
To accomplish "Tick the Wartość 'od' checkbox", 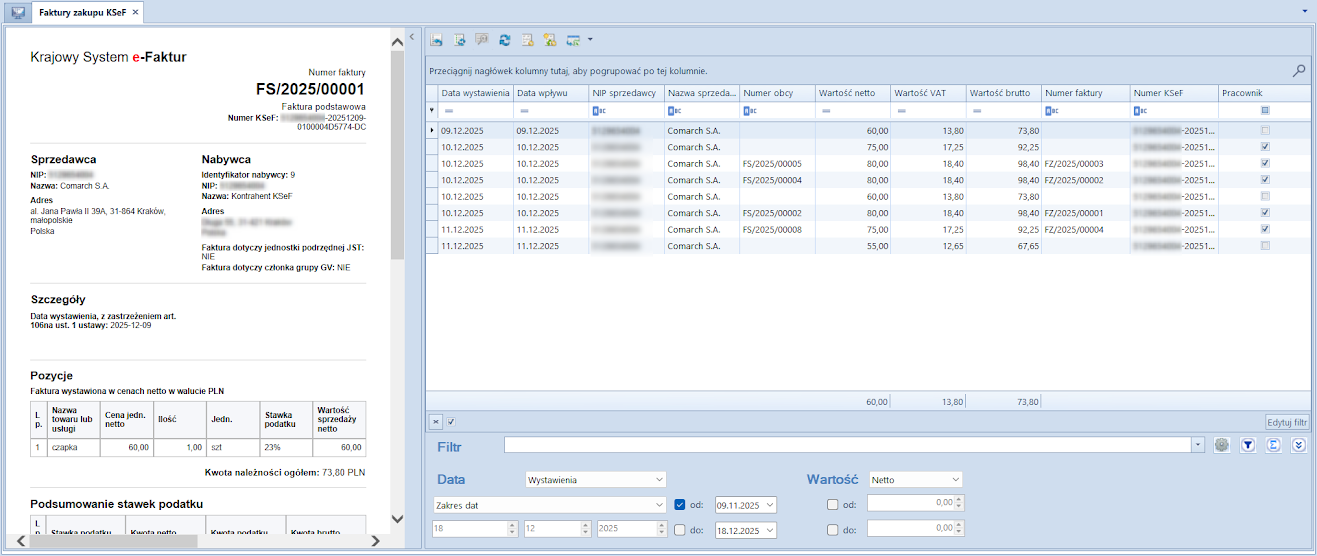I will [833, 505].
